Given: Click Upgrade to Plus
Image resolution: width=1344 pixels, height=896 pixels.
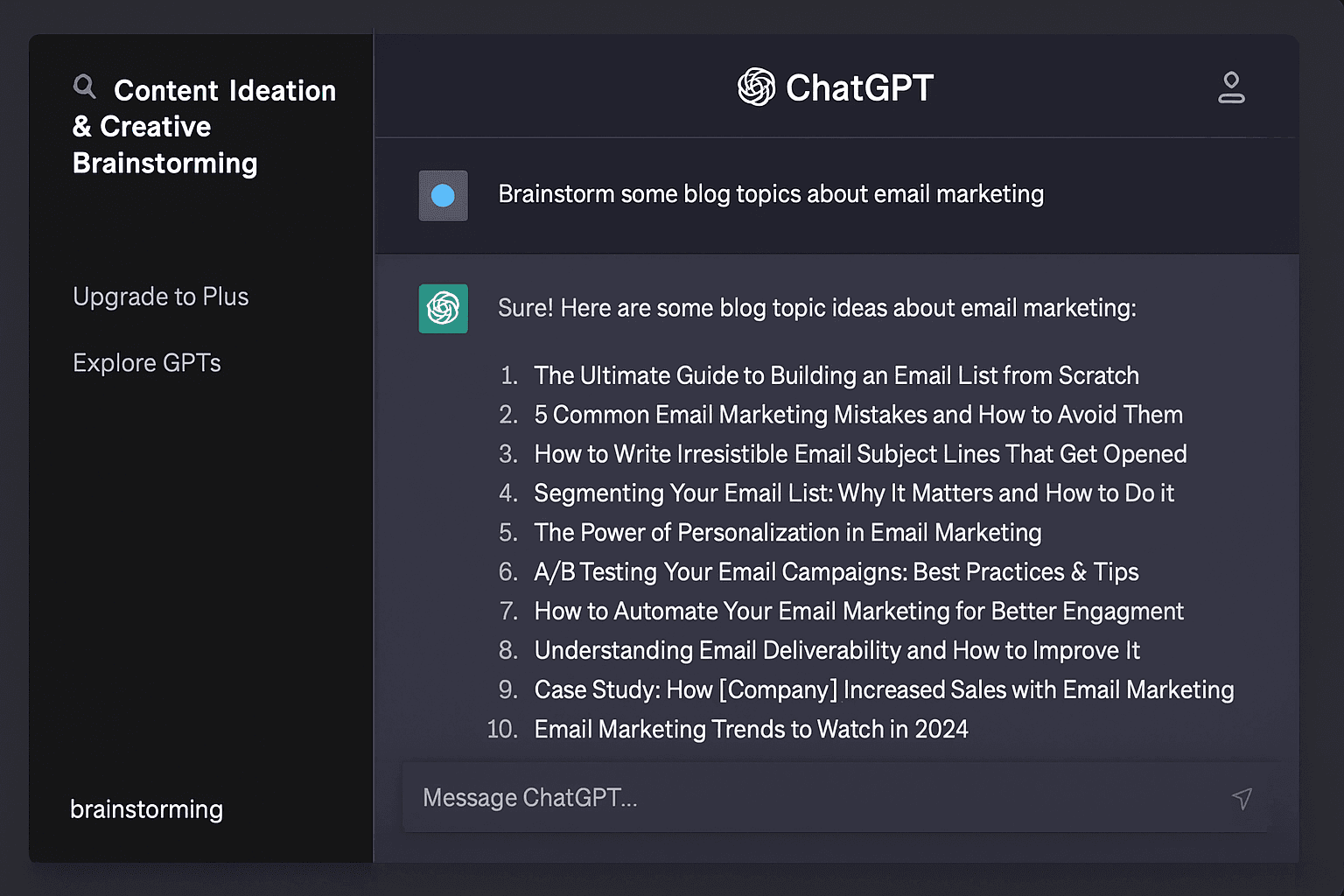Looking at the screenshot, I should click(x=160, y=297).
